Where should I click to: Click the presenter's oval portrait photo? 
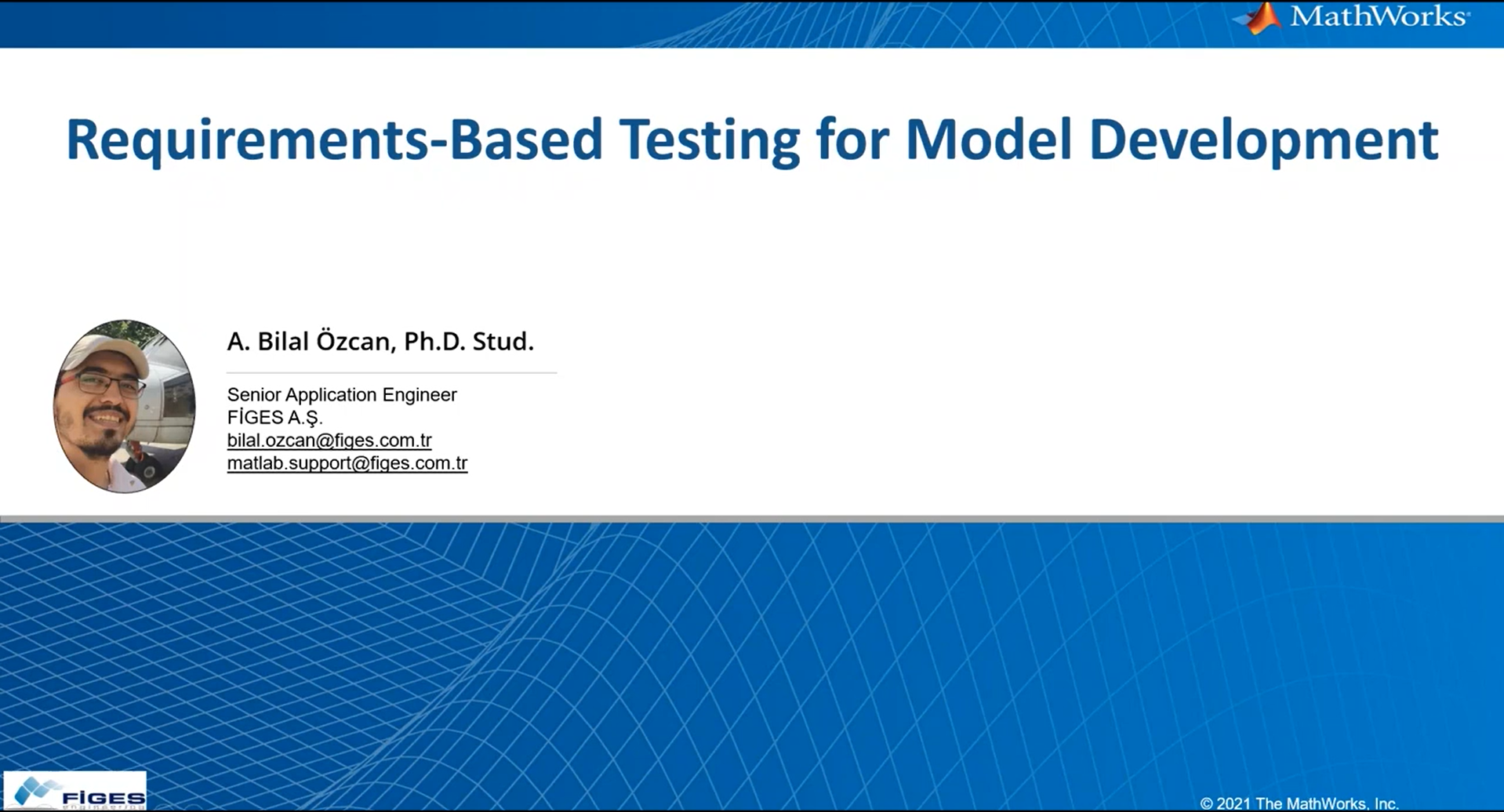pos(124,406)
